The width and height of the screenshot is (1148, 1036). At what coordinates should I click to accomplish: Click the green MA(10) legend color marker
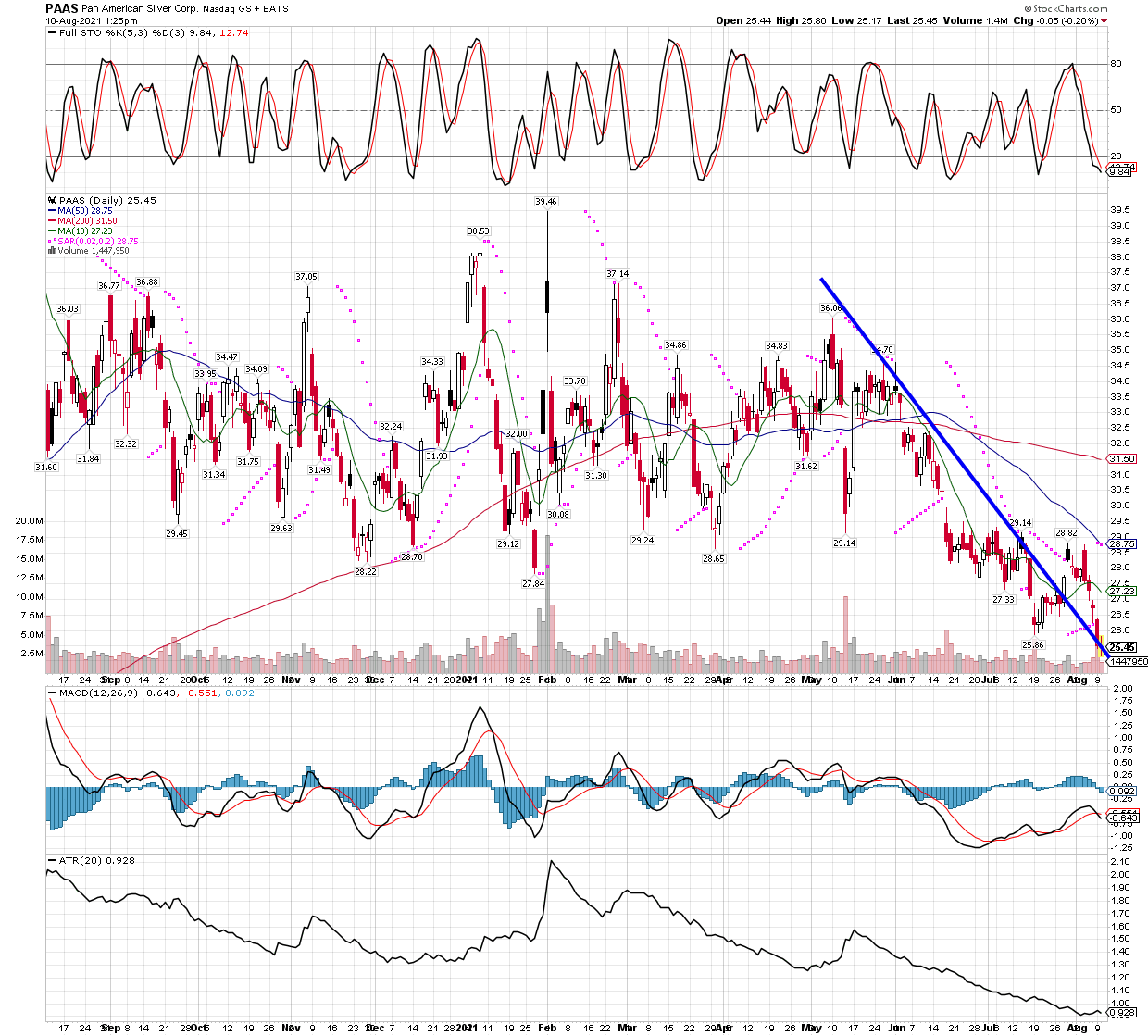pyautogui.click(x=51, y=231)
